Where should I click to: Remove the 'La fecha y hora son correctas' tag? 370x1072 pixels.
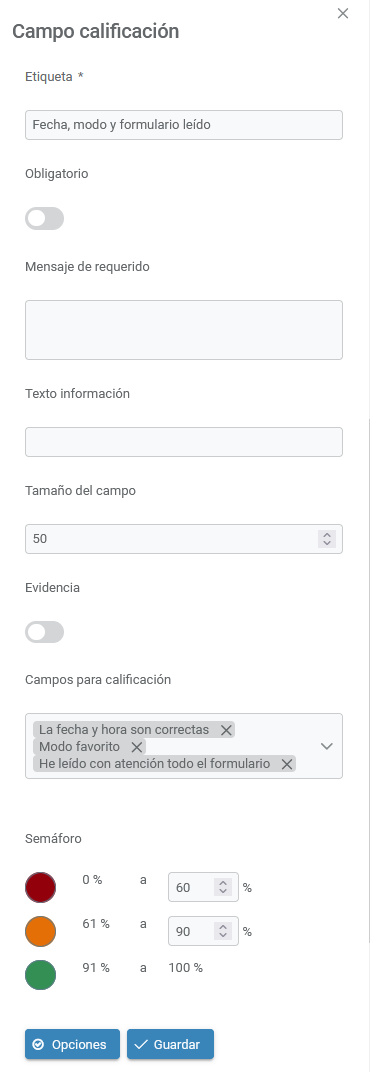pos(226,730)
